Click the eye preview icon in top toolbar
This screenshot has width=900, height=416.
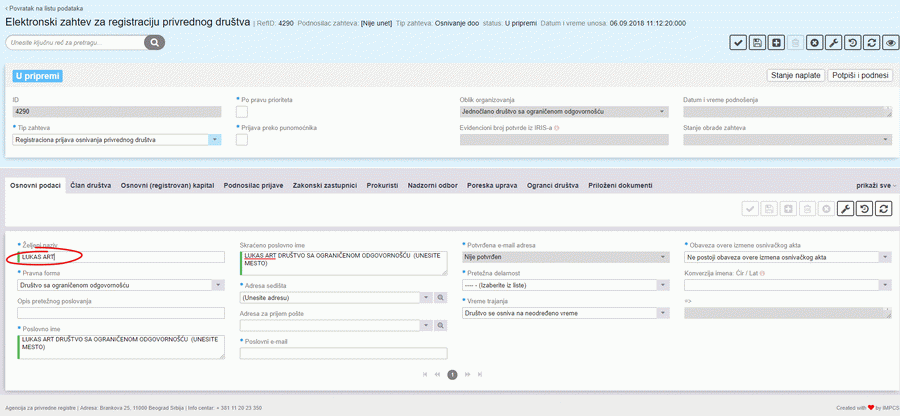(x=890, y=43)
